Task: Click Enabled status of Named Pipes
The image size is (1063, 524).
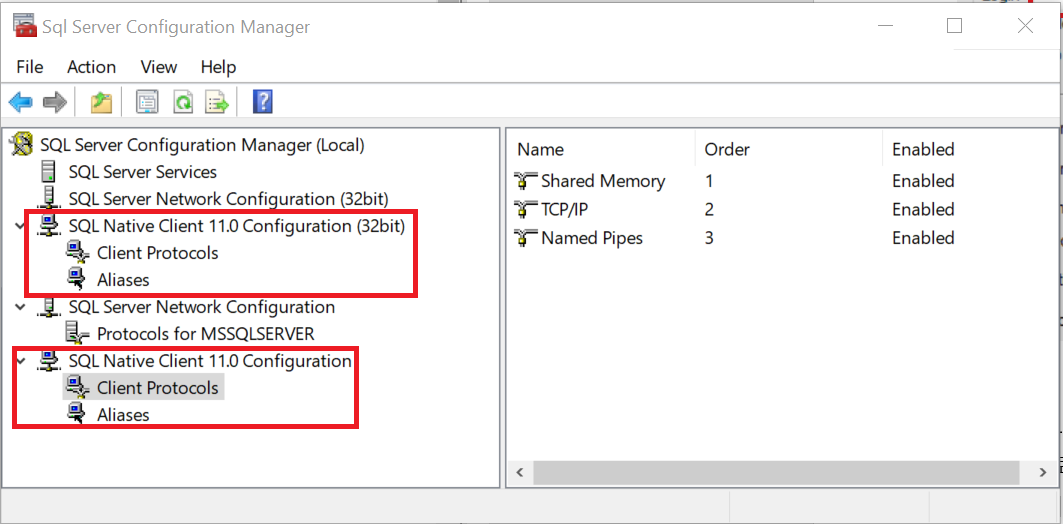Action: pyautogui.click(x=923, y=238)
